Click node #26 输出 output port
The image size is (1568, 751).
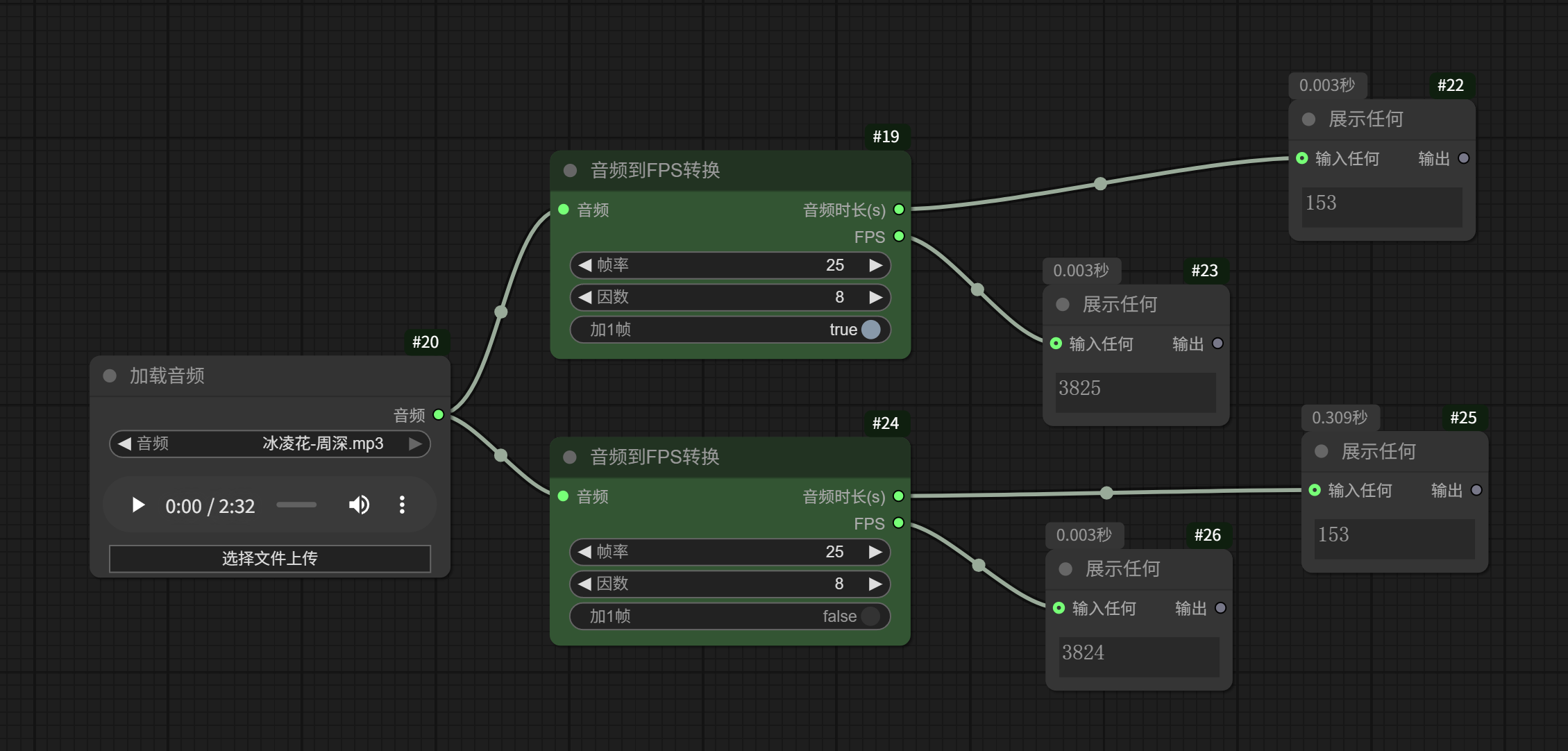click(1220, 608)
